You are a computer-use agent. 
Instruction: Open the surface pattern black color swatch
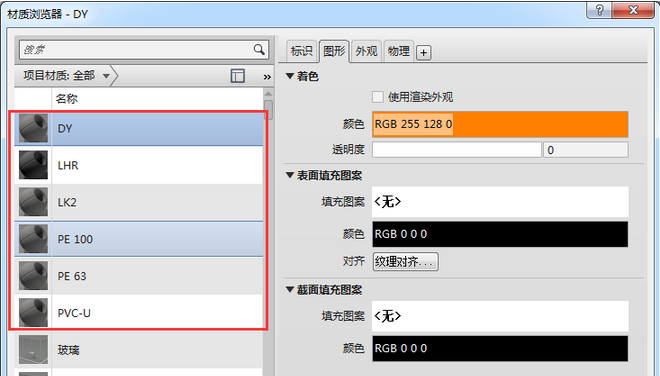click(500, 234)
